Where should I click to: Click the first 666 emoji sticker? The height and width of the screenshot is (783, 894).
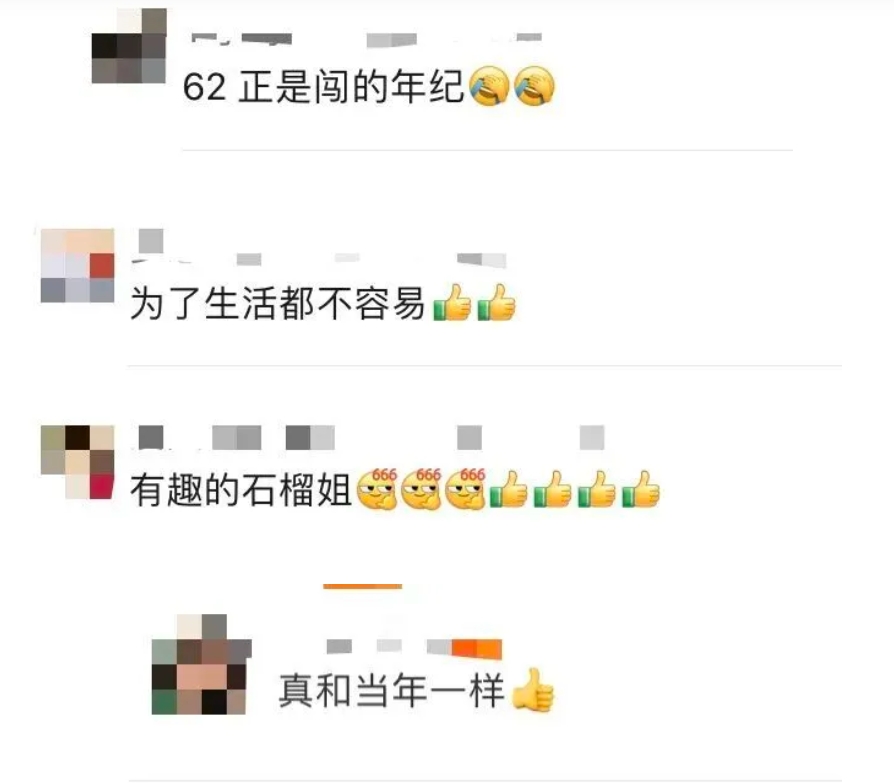click(x=377, y=489)
